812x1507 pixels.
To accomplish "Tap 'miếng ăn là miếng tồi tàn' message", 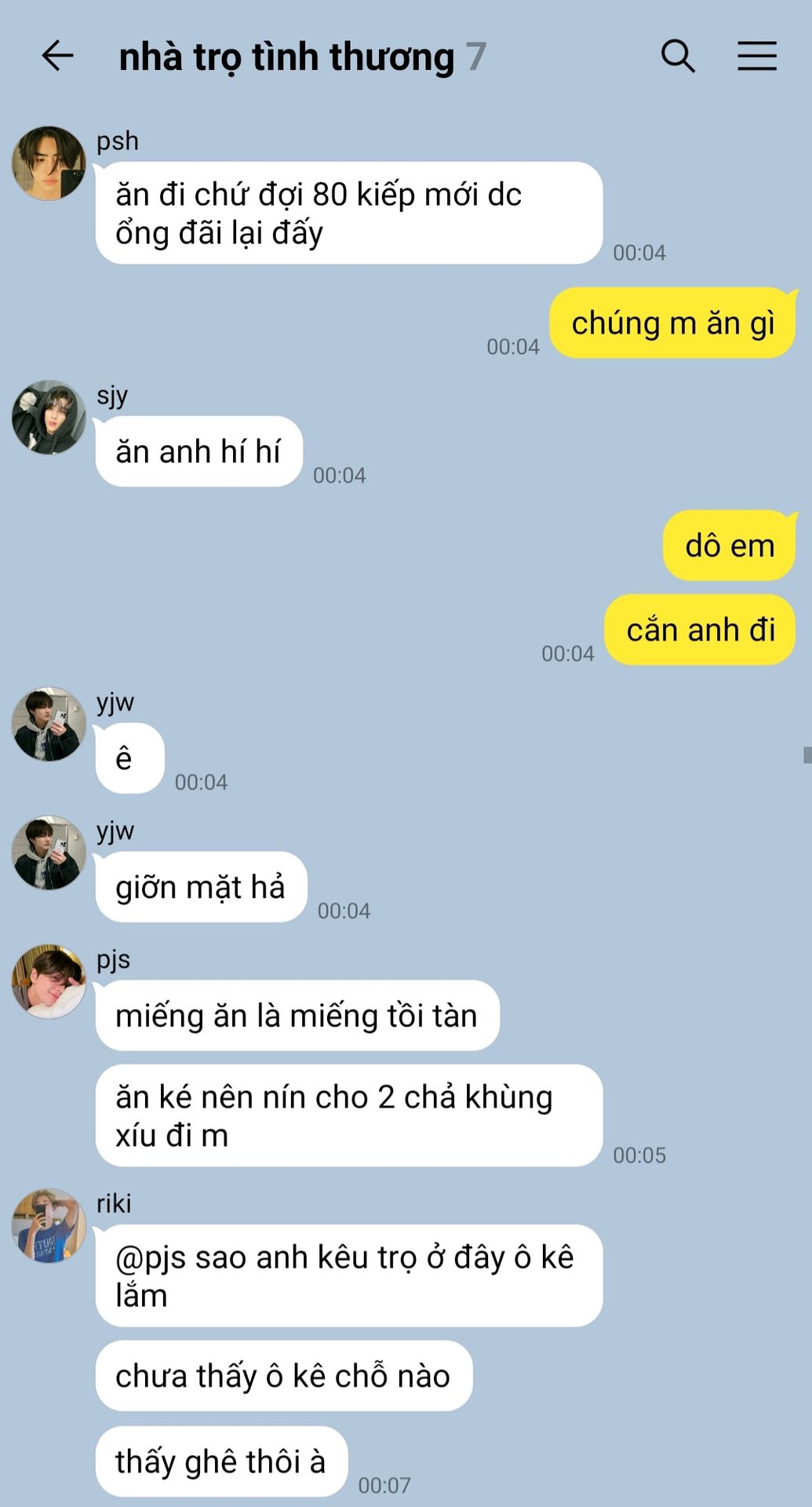I will pyautogui.click(x=297, y=1016).
